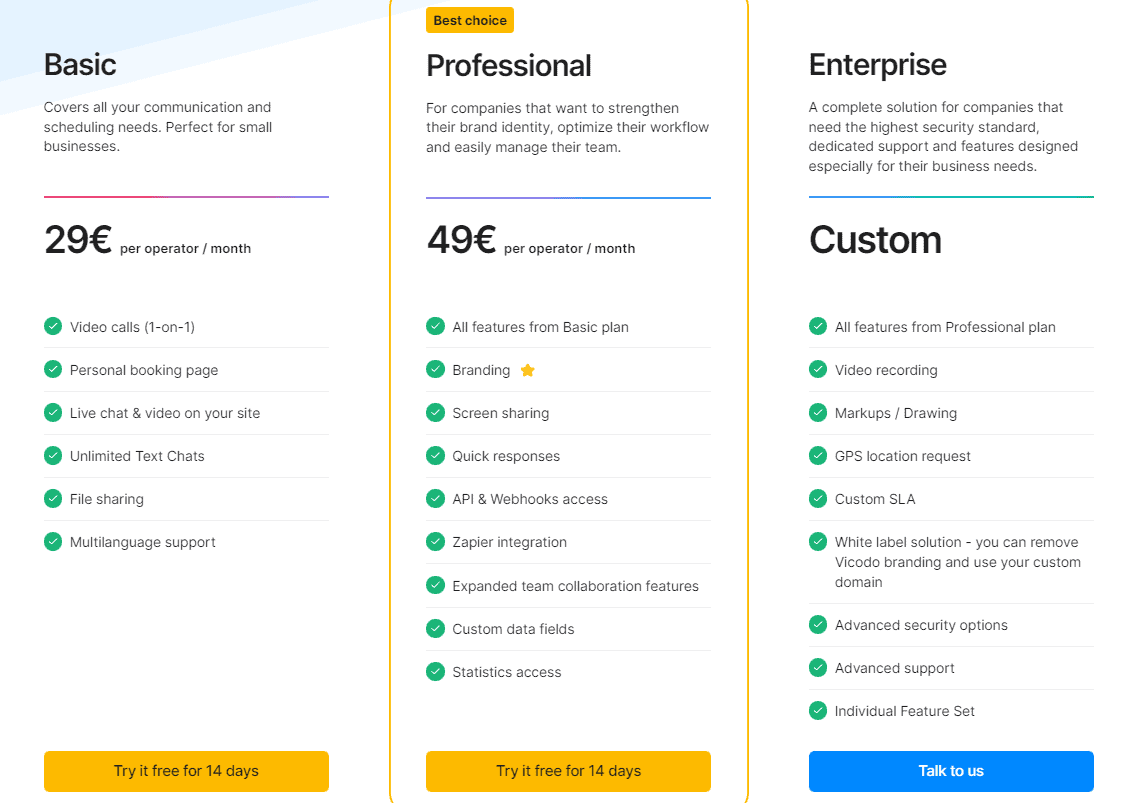Click checkmark icon beside Statistics access
Image resolution: width=1147 pixels, height=803 pixels.
[x=435, y=671]
